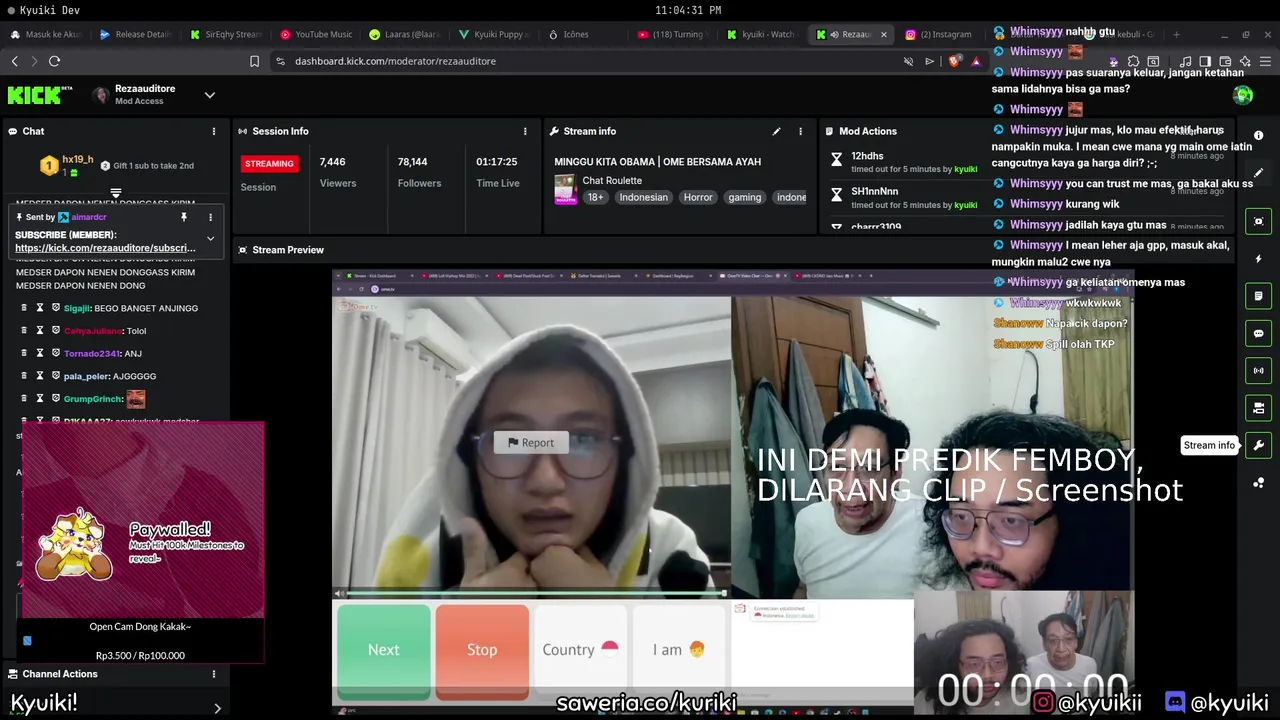Reload the current page

[54, 61]
